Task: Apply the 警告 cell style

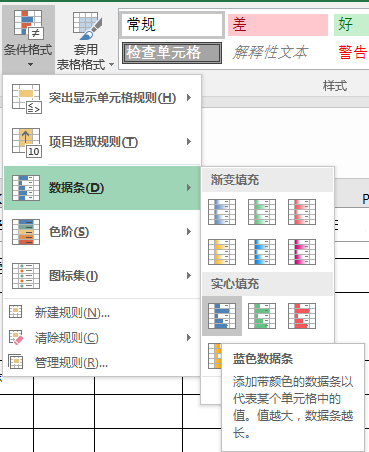Action: click(x=352, y=53)
